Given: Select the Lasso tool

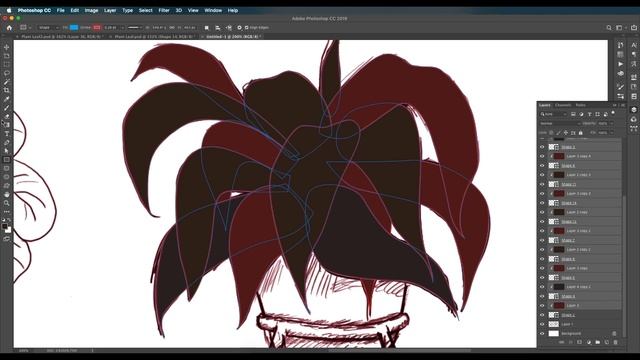Looking at the screenshot, I should click(x=7, y=73).
